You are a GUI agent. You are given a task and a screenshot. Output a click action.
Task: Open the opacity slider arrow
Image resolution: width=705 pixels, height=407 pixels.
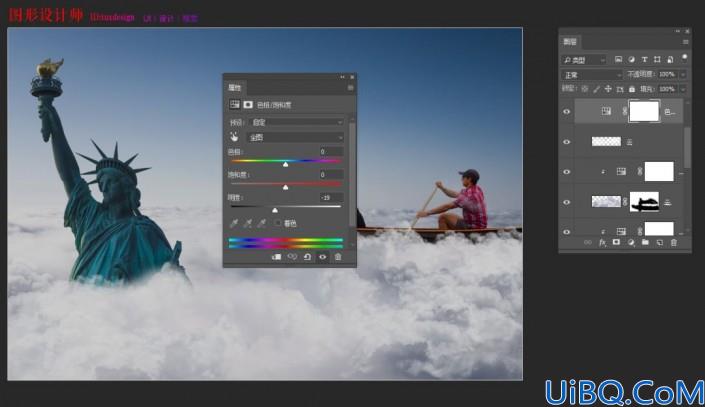pyautogui.click(x=683, y=74)
